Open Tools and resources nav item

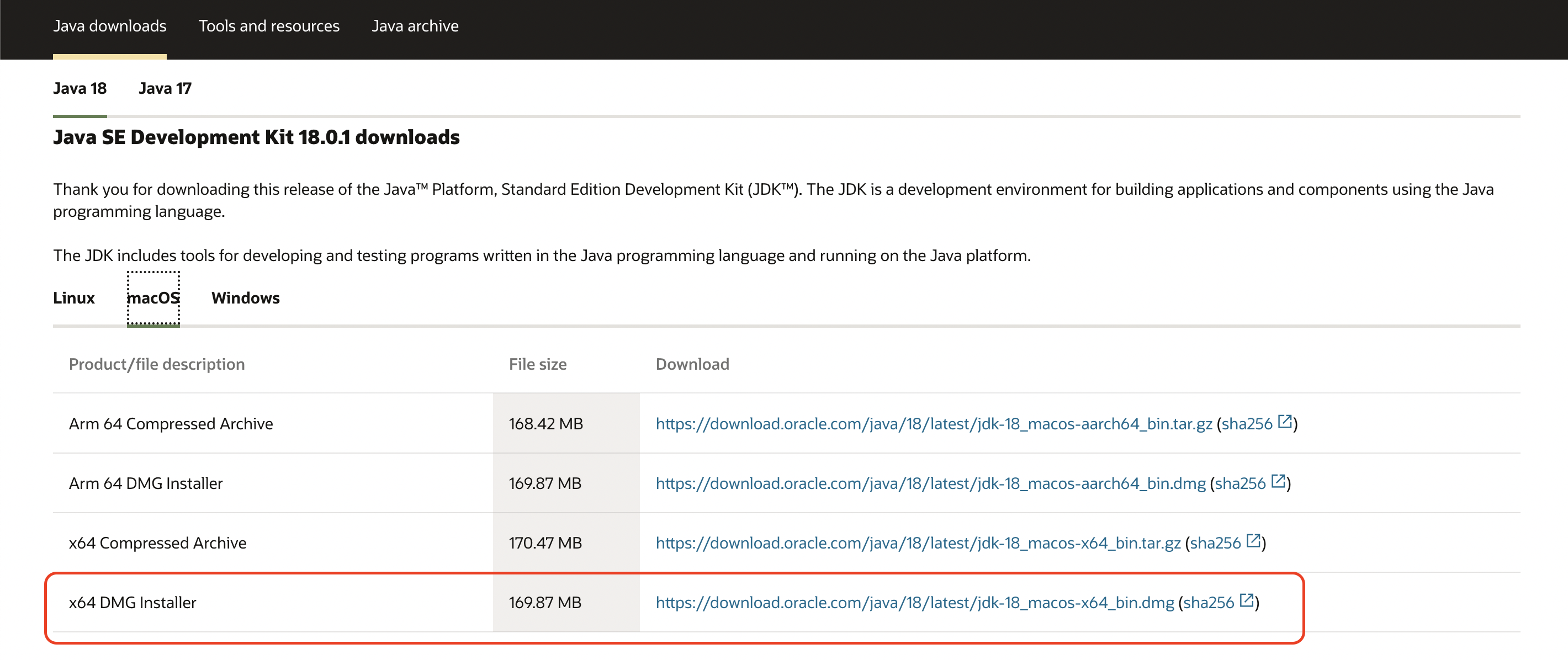coord(269,26)
